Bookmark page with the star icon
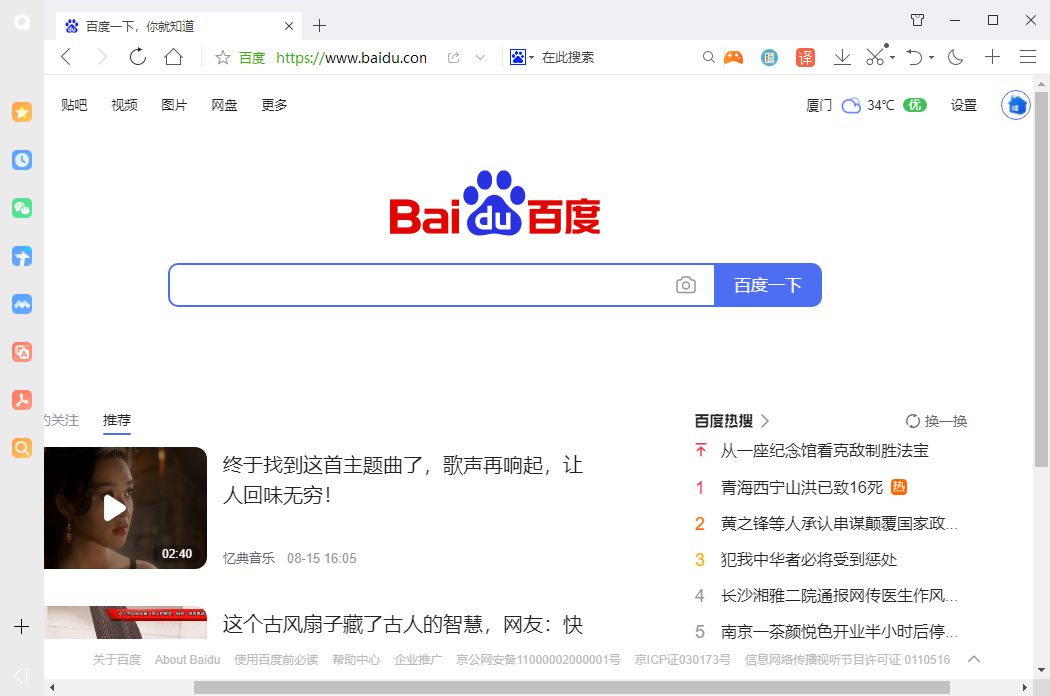 coord(222,58)
